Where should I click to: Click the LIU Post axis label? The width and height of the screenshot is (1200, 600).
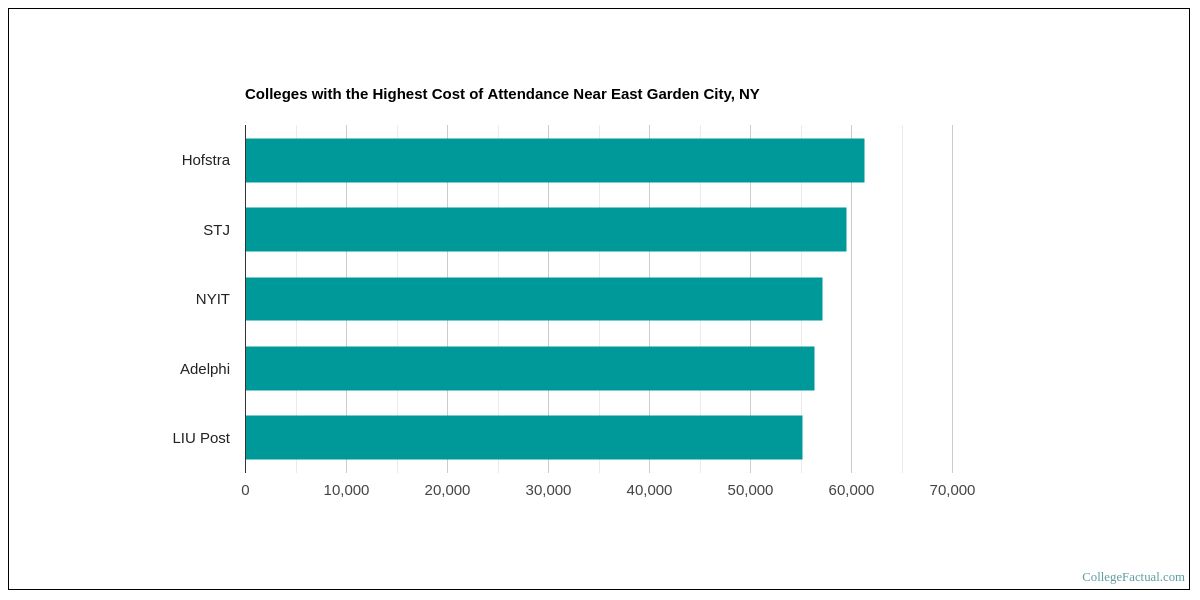pyautogui.click(x=200, y=437)
